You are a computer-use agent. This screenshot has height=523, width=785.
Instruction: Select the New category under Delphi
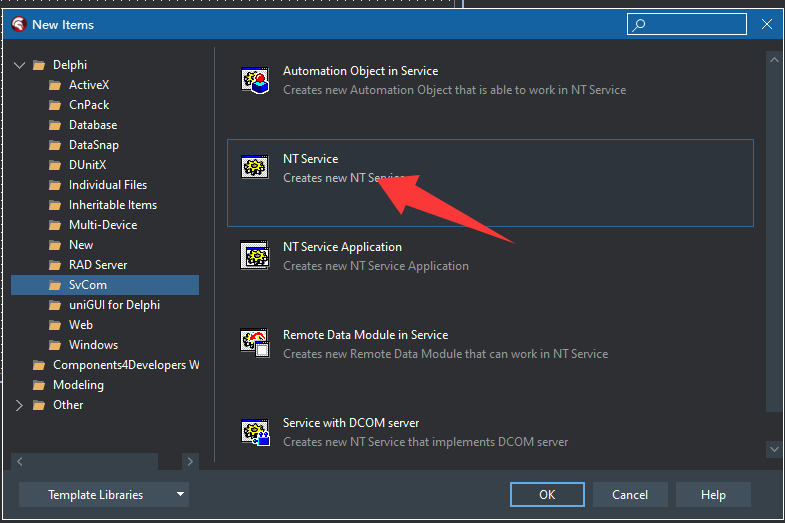(81, 245)
